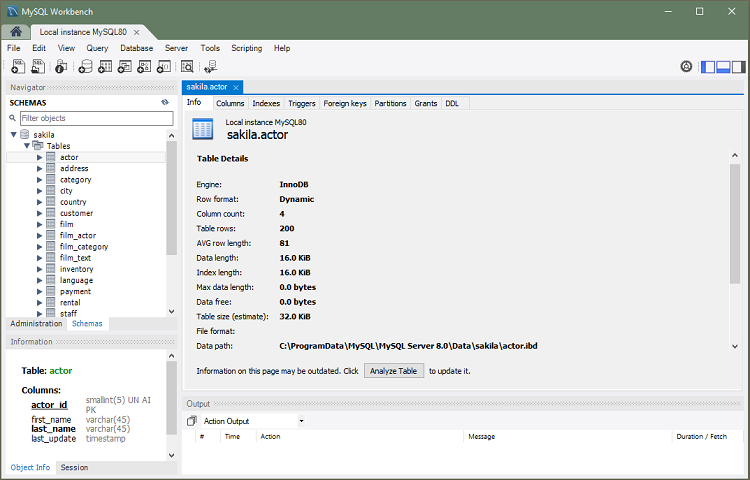
Task: Collapse the sakila schema node
Action: click(x=13, y=135)
